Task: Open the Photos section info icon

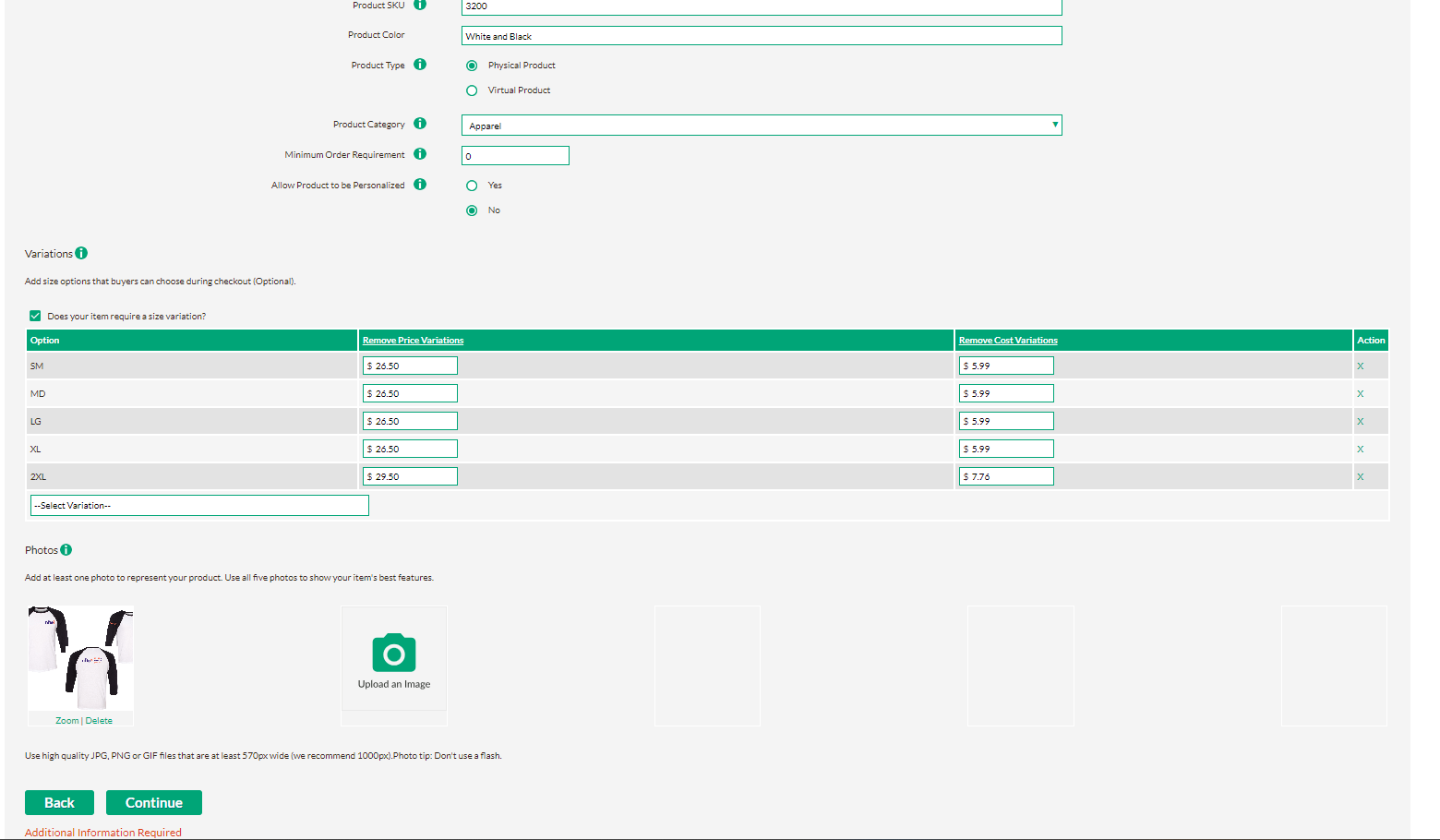Action: click(x=66, y=550)
